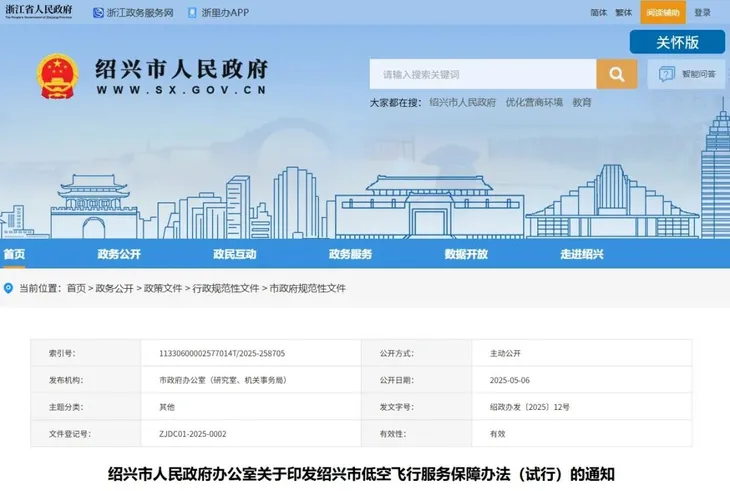This screenshot has height=491, width=730.
Task: Open the 智能问答 robot assistant icon
Action: 665,74
